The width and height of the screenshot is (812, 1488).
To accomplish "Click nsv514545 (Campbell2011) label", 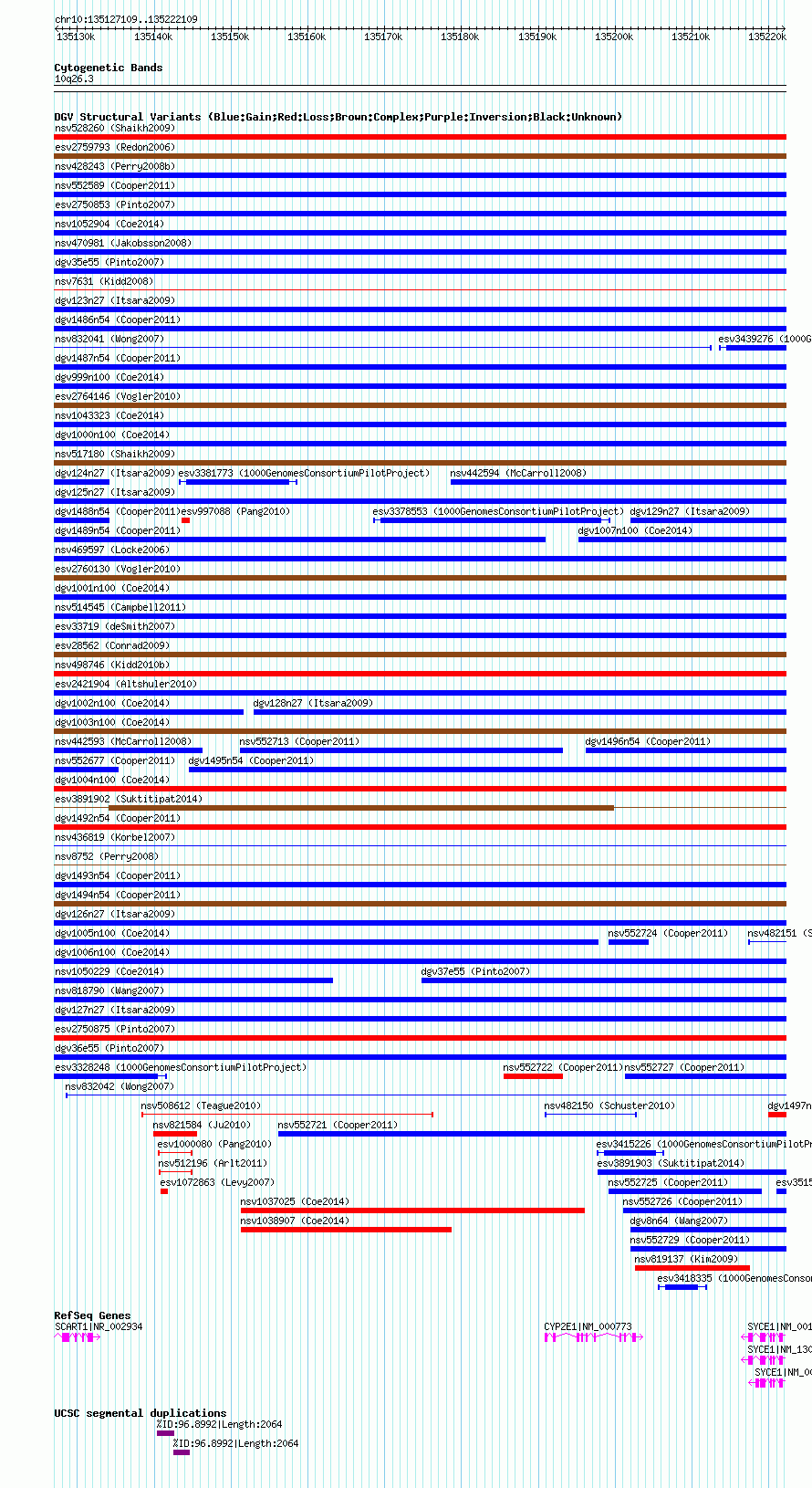I will coord(120,607).
